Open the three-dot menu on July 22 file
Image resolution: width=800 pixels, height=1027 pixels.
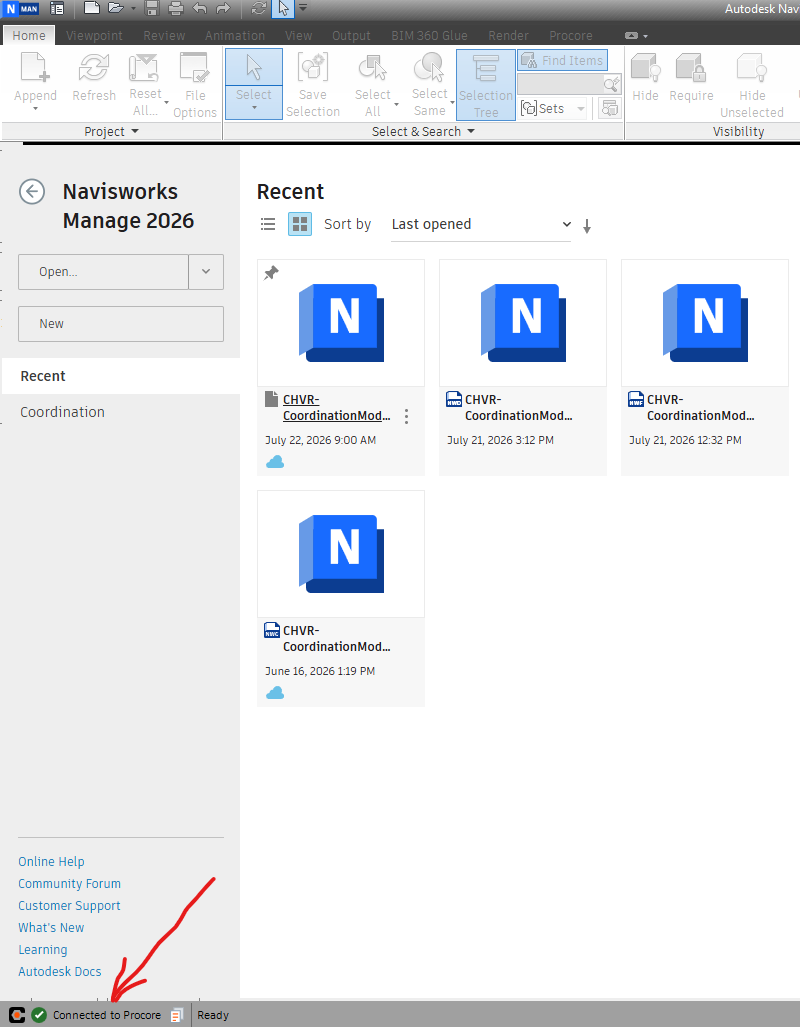407,417
